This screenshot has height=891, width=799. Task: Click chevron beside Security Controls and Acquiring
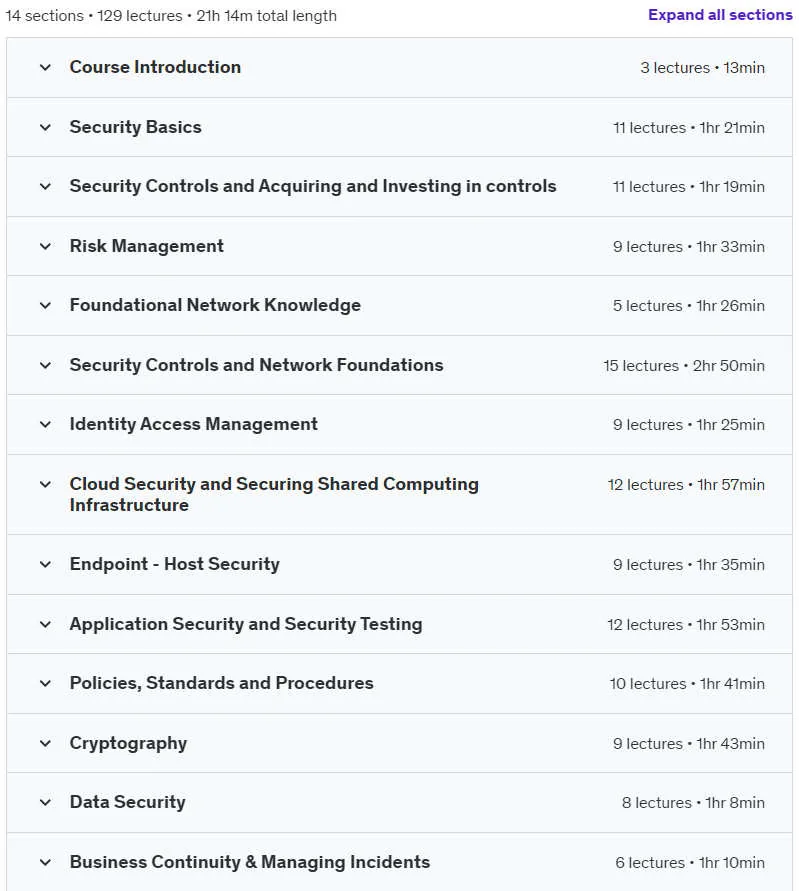point(45,186)
